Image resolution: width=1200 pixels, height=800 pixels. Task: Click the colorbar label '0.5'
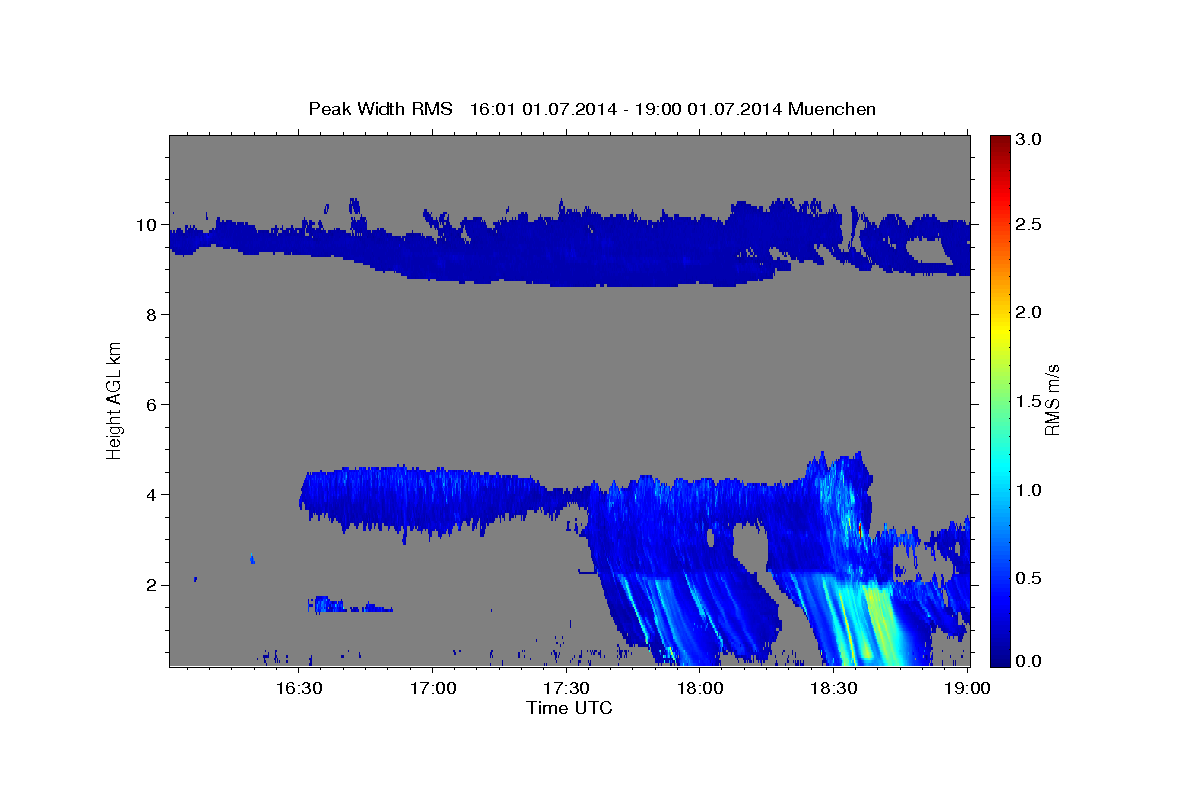pos(1030,578)
